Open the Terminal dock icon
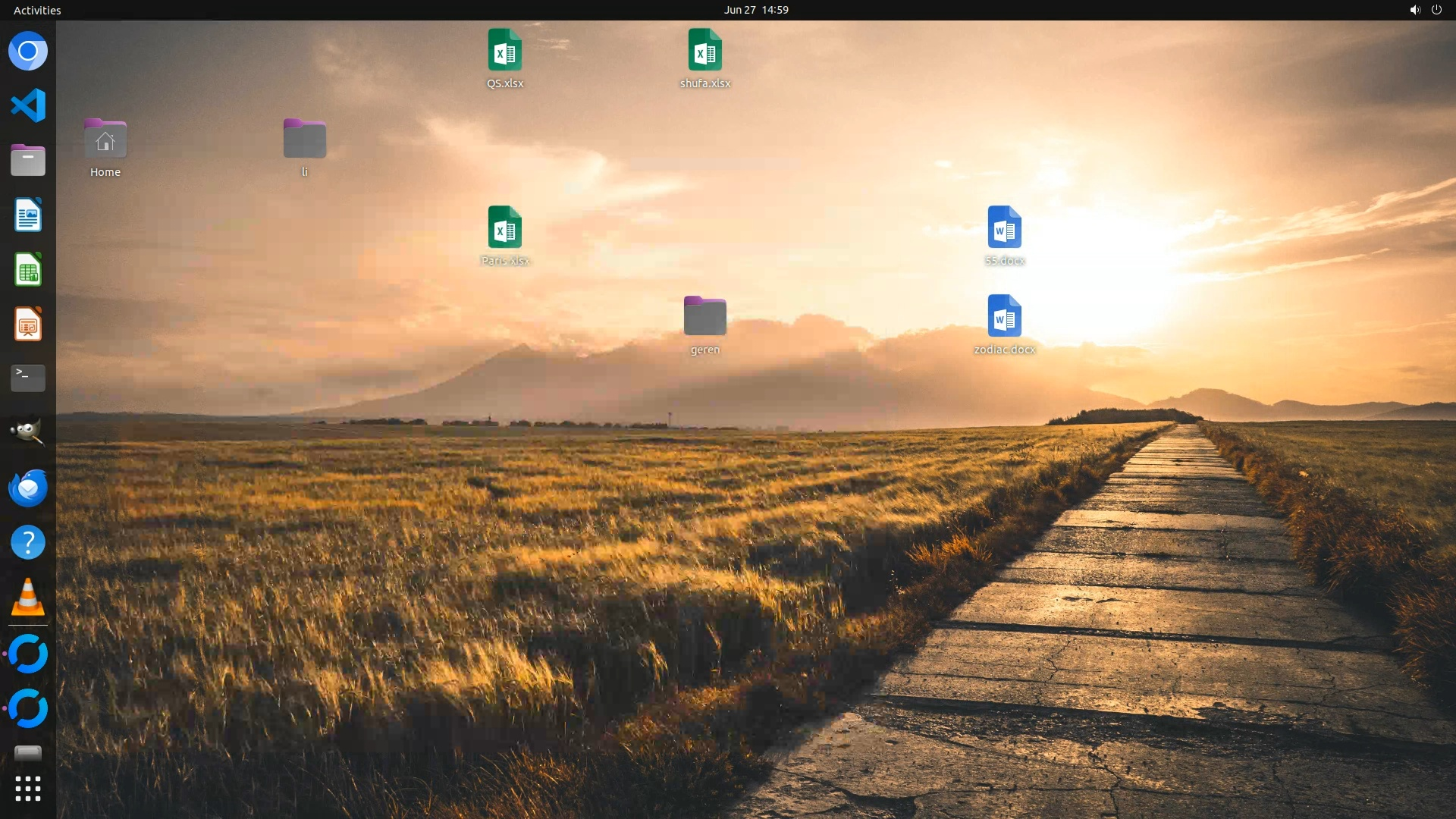The height and width of the screenshot is (819, 1456). pos(28,378)
